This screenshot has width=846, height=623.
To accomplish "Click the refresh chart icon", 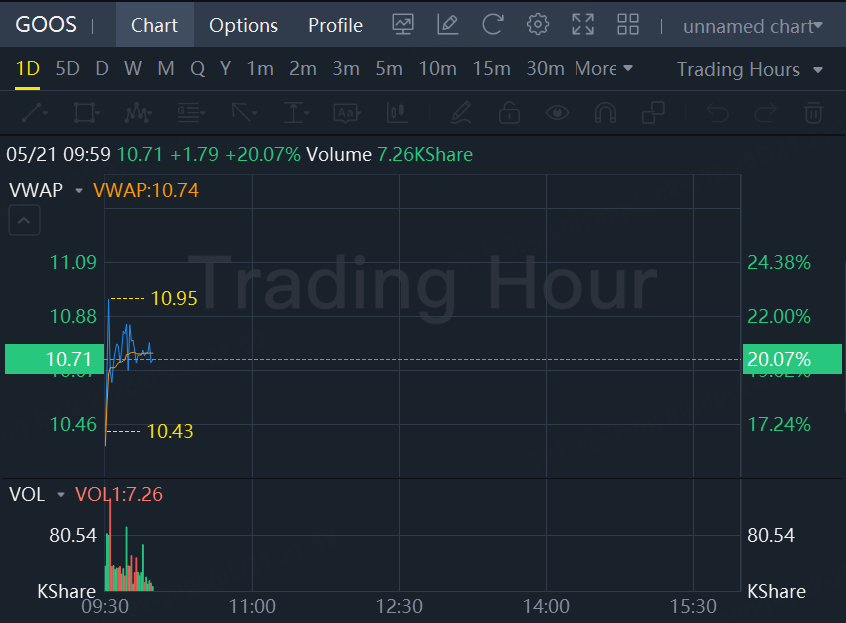I will [493, 24].
